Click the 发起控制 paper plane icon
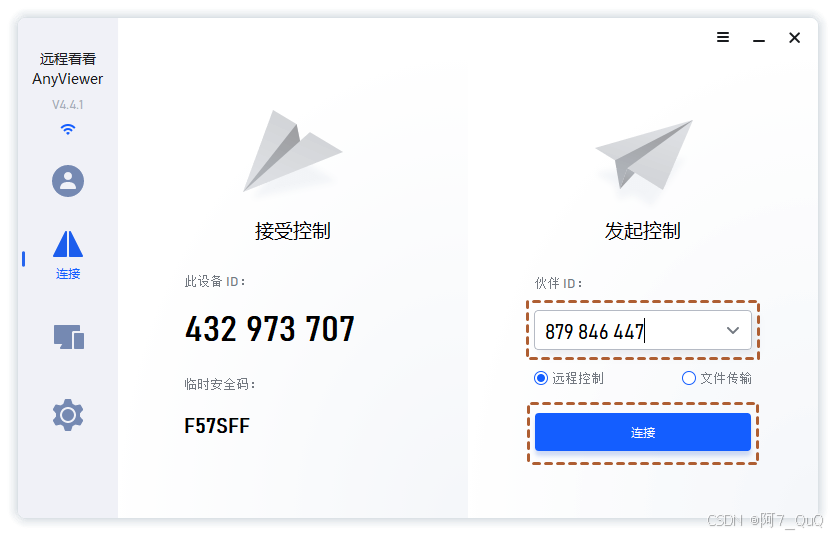 [644, 155]
